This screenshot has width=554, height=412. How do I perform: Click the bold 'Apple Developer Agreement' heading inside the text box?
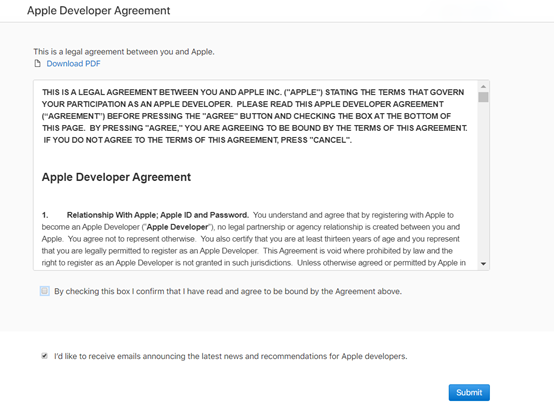point(116,177)
